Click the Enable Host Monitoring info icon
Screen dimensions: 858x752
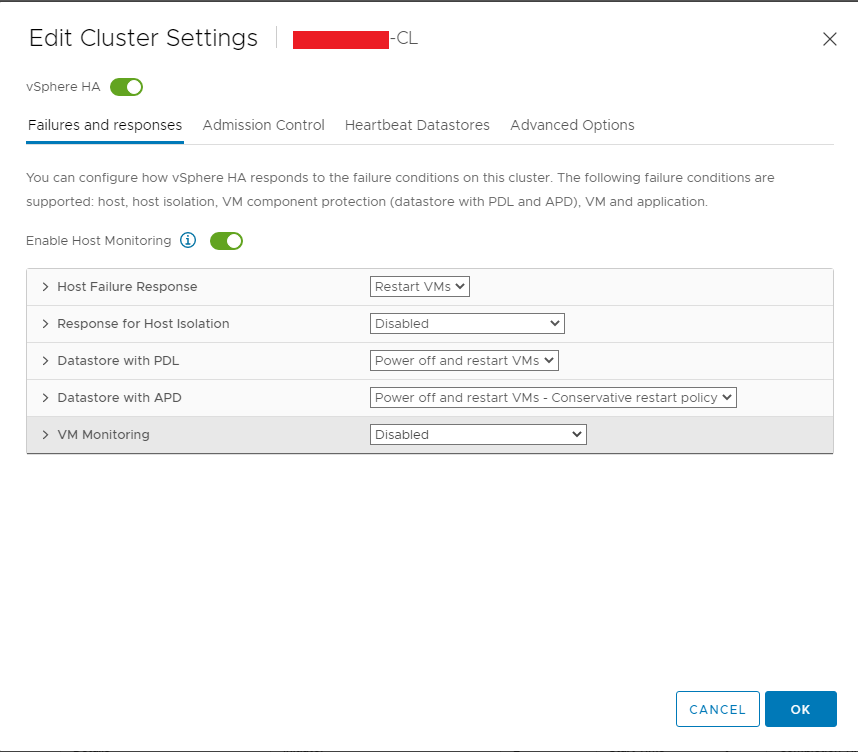tap(188, 240)
